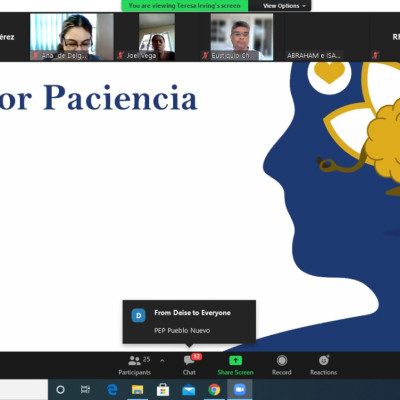Select Ana de Delg.. video thumbnail
This screenshot has height=400, width=400.
[x=72, y=37]
